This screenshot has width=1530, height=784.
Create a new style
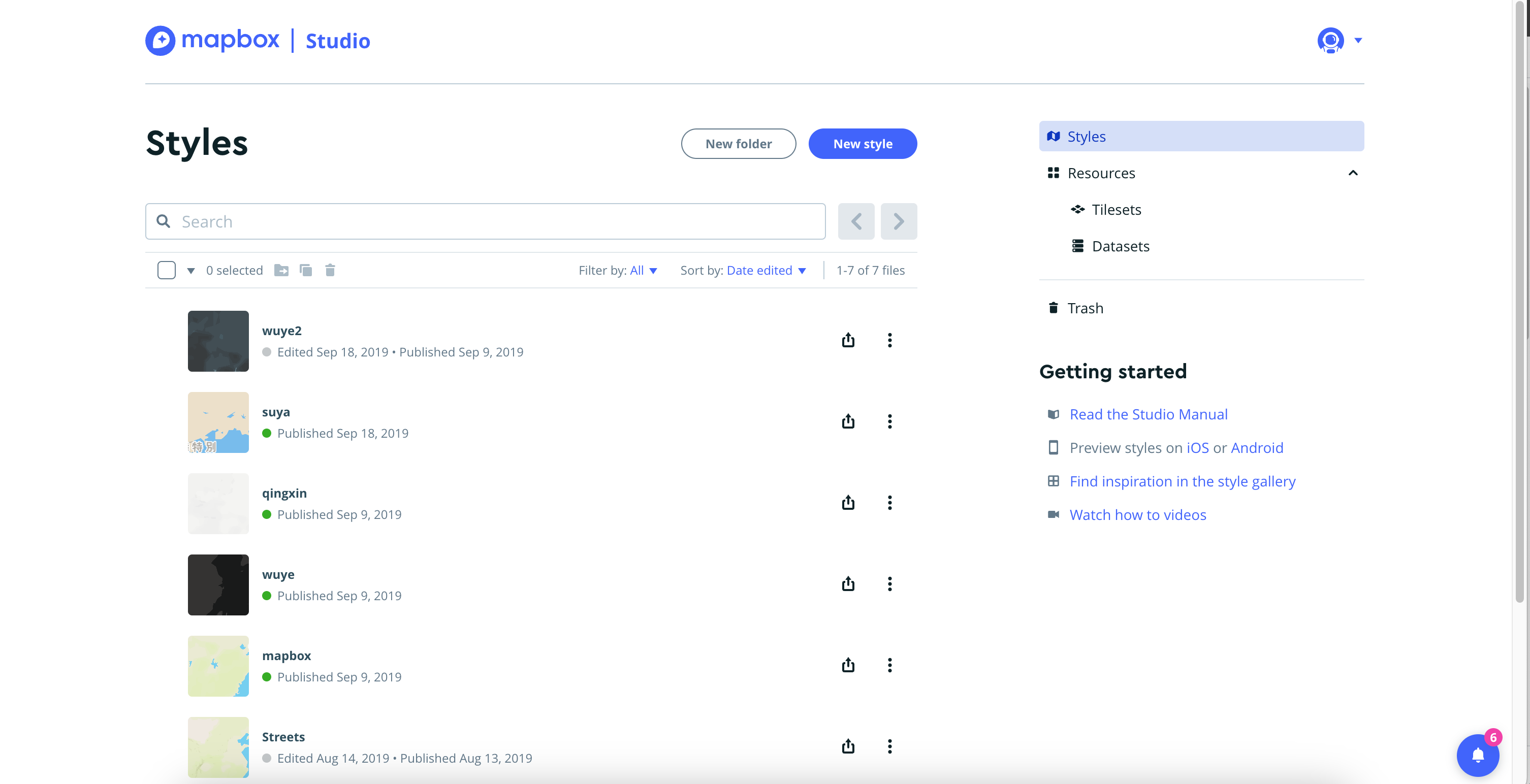point(863,144)
